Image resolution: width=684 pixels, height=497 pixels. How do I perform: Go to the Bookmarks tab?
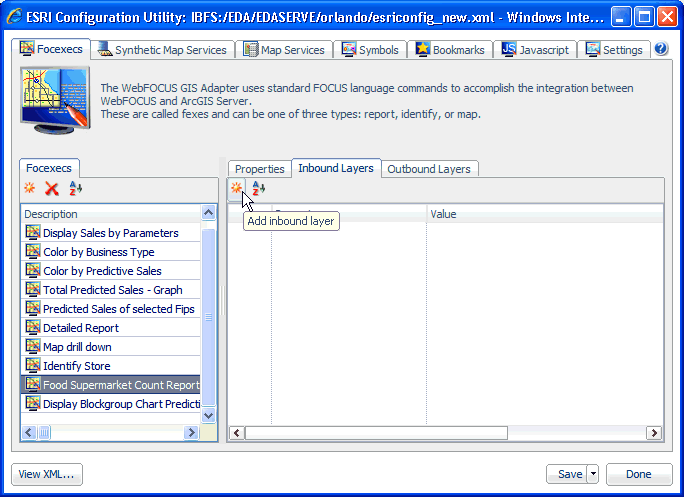click(x=450, y=50)
